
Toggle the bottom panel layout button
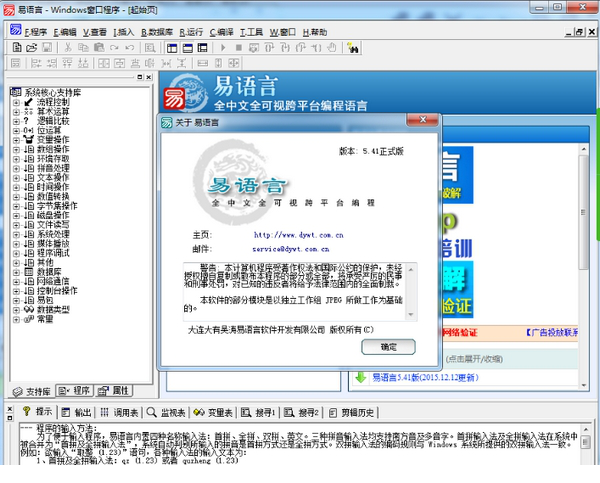tap(188, 48)
